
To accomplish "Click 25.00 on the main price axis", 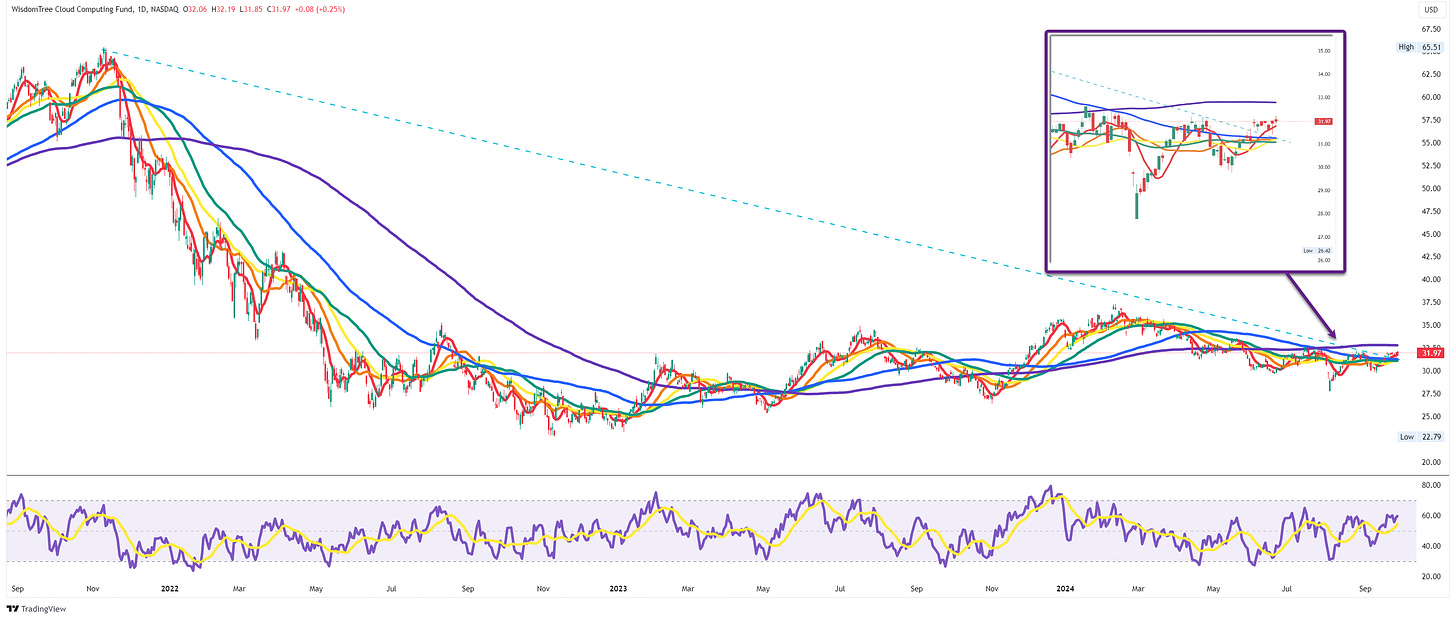I will 1432,416.
